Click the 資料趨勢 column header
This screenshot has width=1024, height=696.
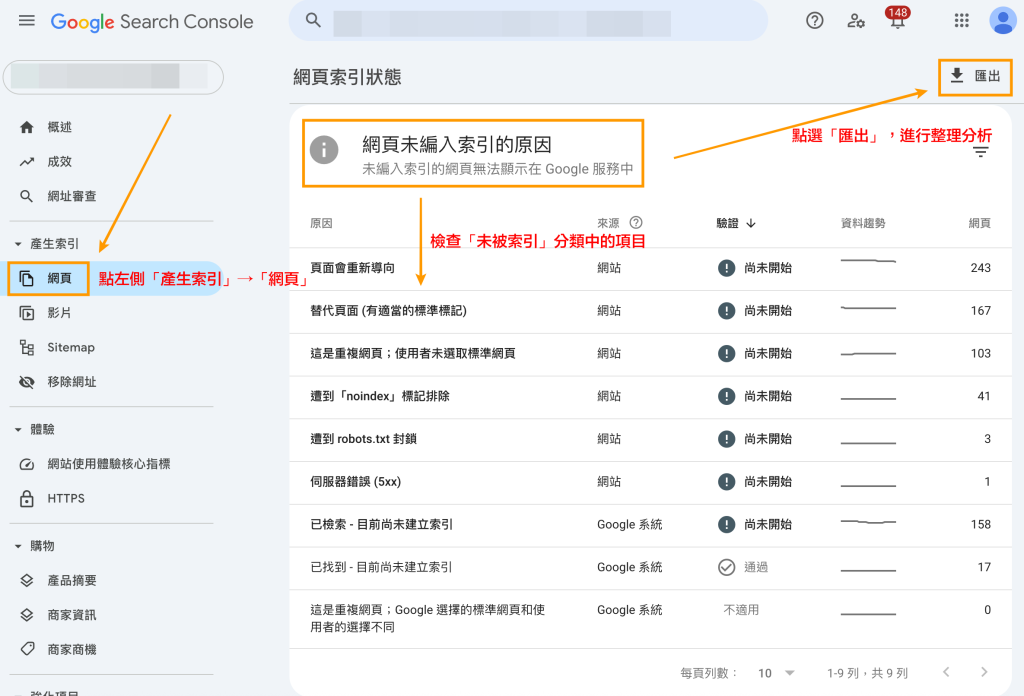pos(863,223)
